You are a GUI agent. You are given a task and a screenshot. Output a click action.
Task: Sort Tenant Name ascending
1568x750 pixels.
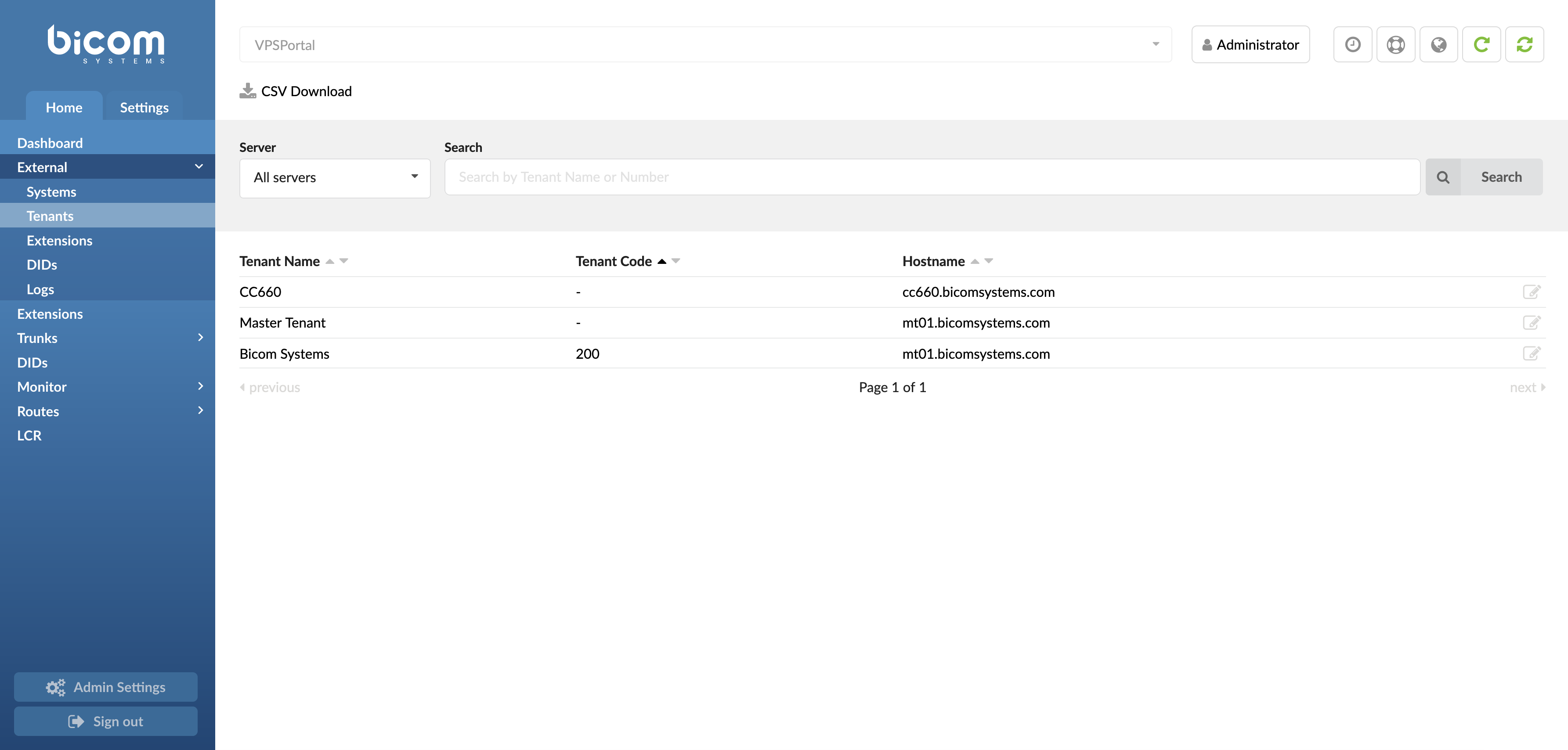click(330, 261)
